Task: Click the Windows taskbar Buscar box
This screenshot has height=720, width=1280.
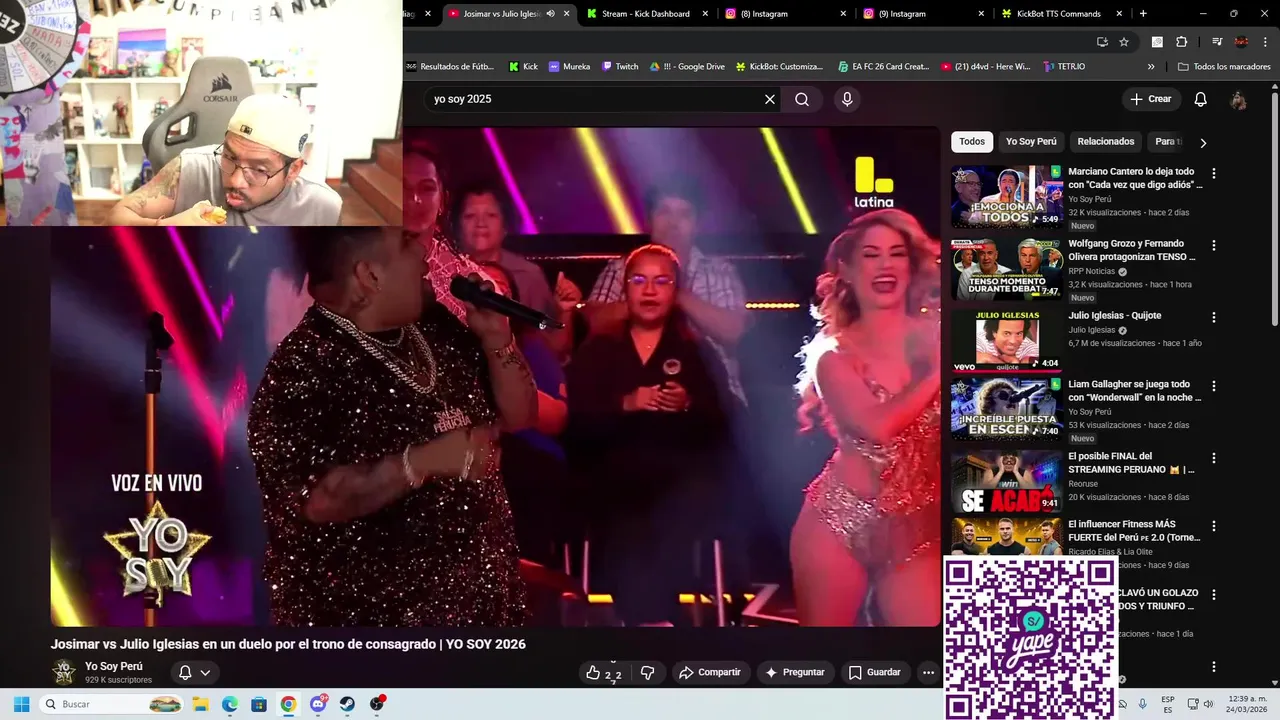Action: (x=113, y=704)
